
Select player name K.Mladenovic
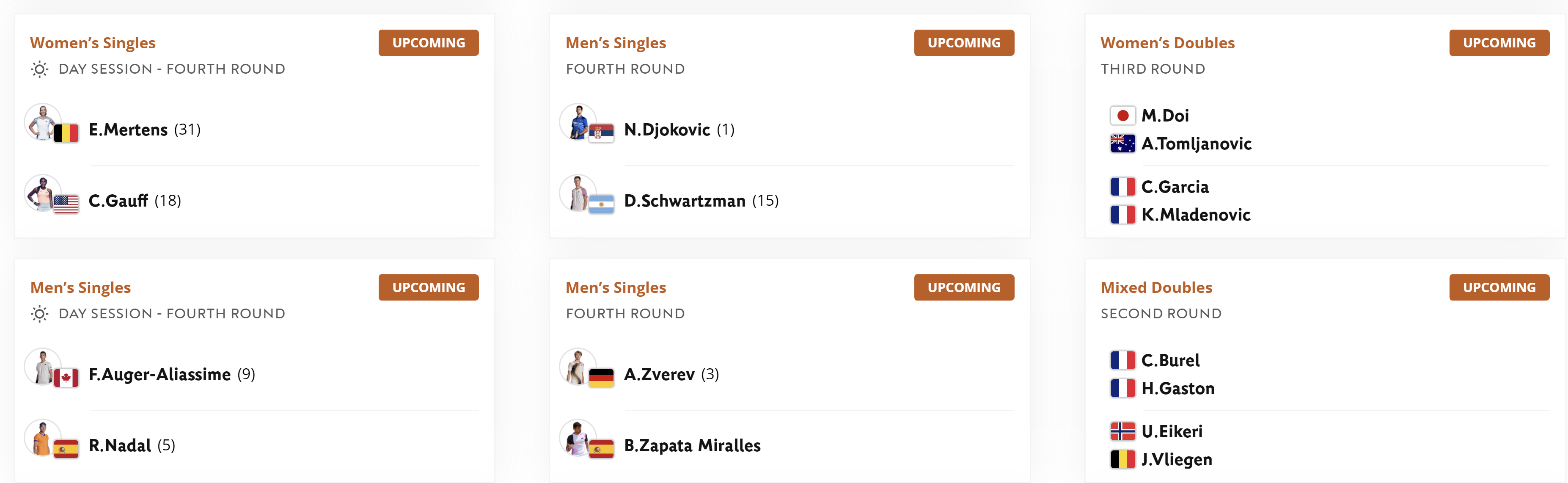1196,214
